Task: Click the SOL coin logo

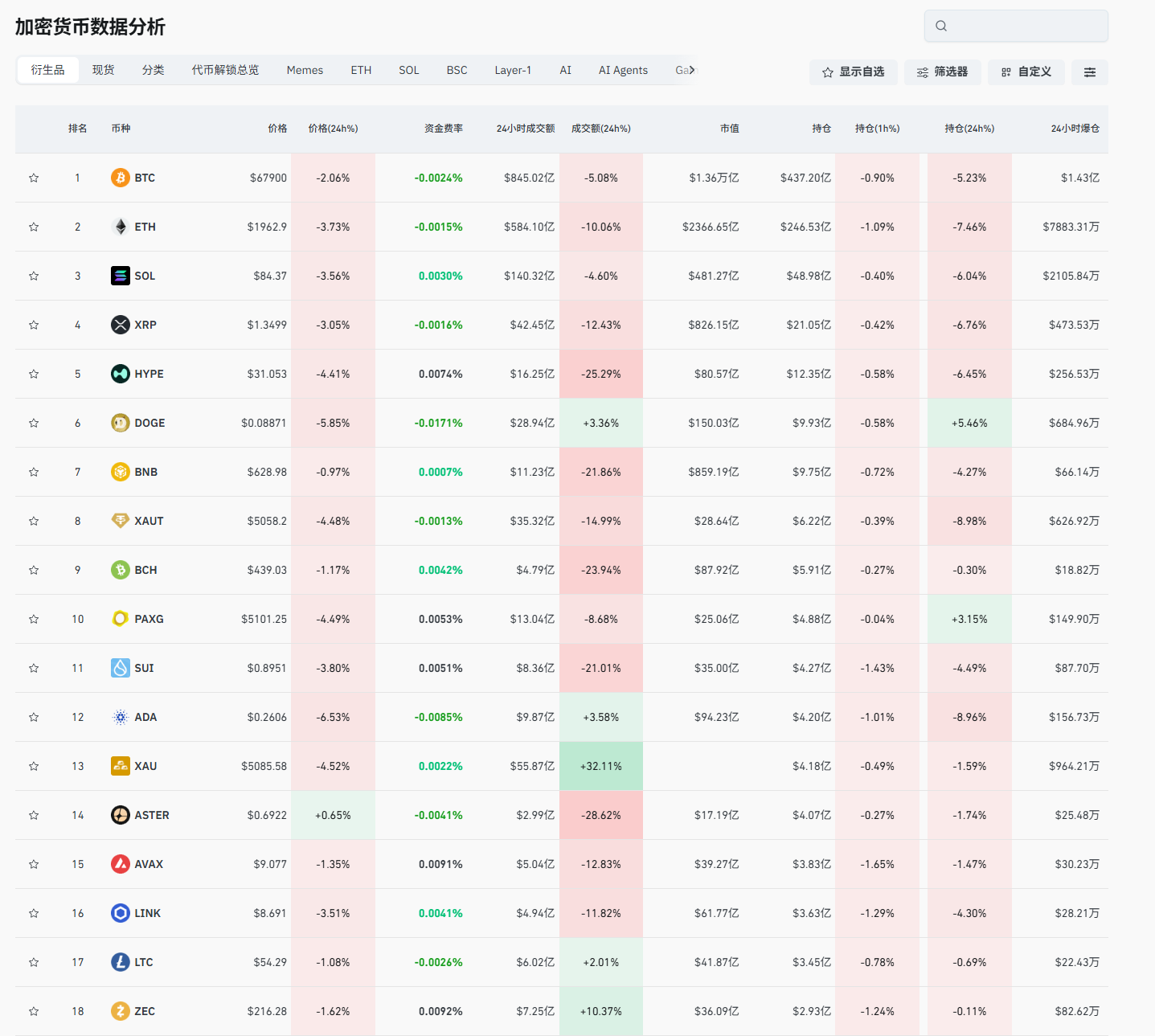Action: [x=120, y=276]
